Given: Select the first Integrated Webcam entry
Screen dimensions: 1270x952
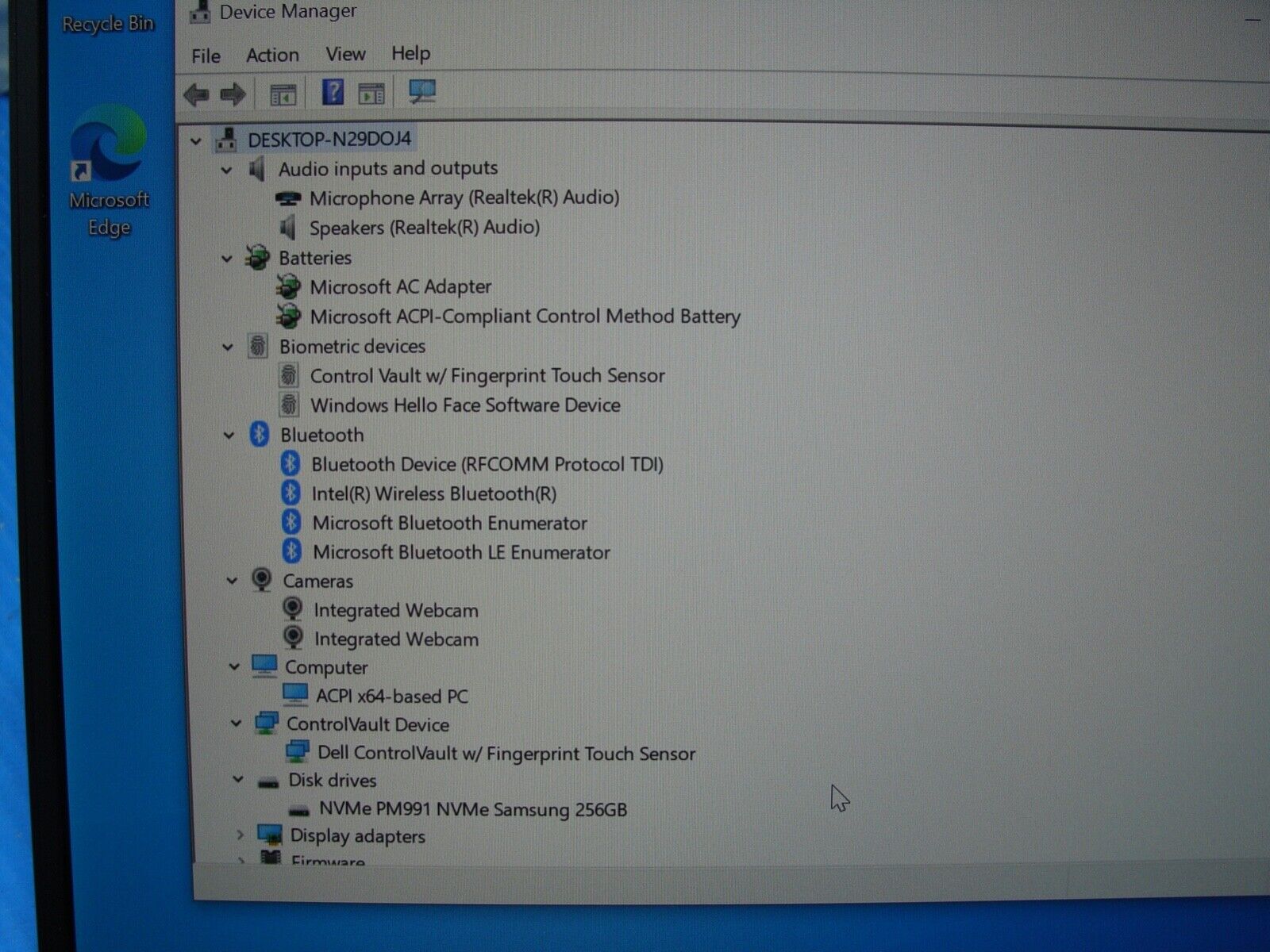Looking at the screenshot, I should (395, 610).
